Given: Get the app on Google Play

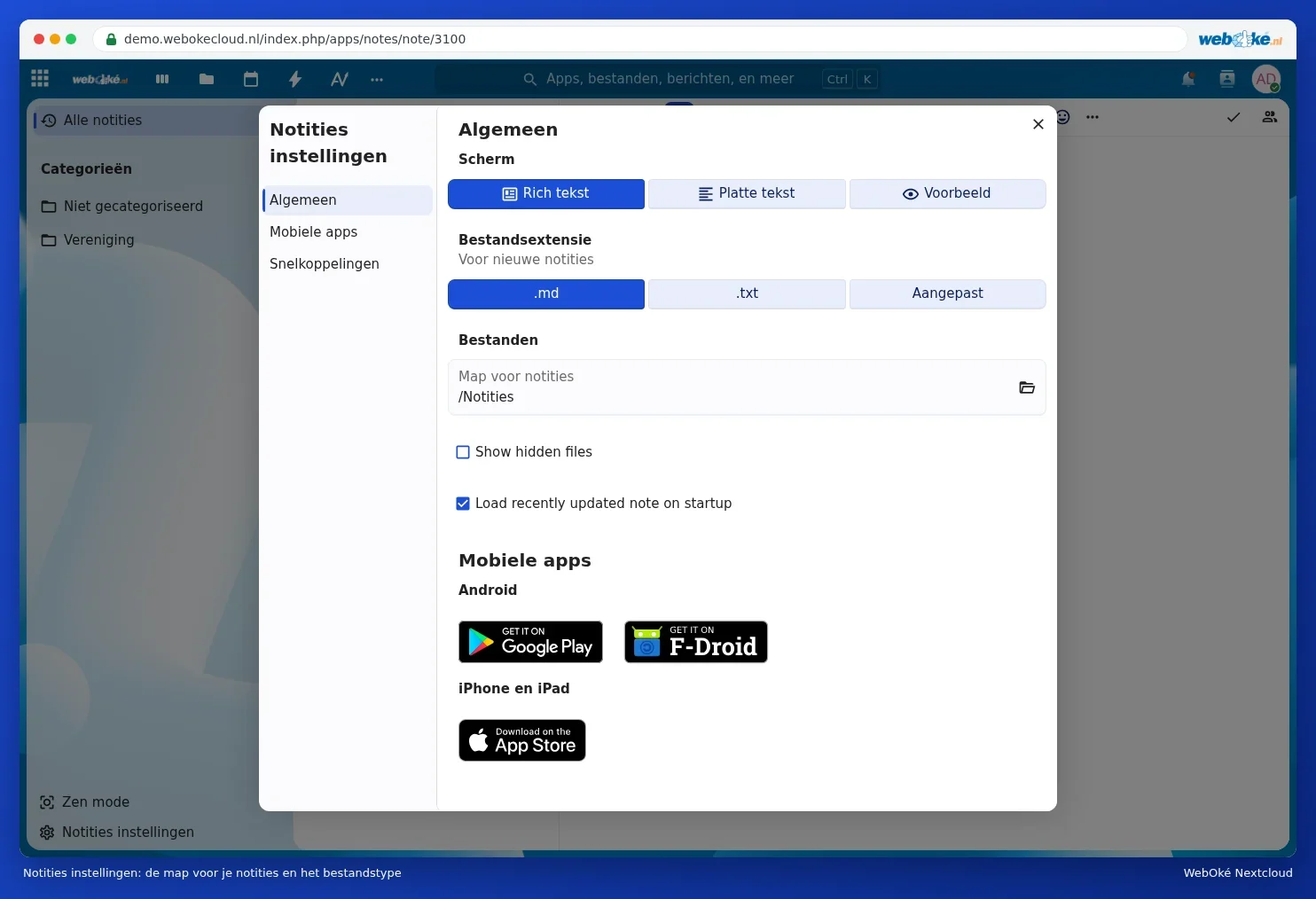Looking at the screenshot, I should [530, 642].
